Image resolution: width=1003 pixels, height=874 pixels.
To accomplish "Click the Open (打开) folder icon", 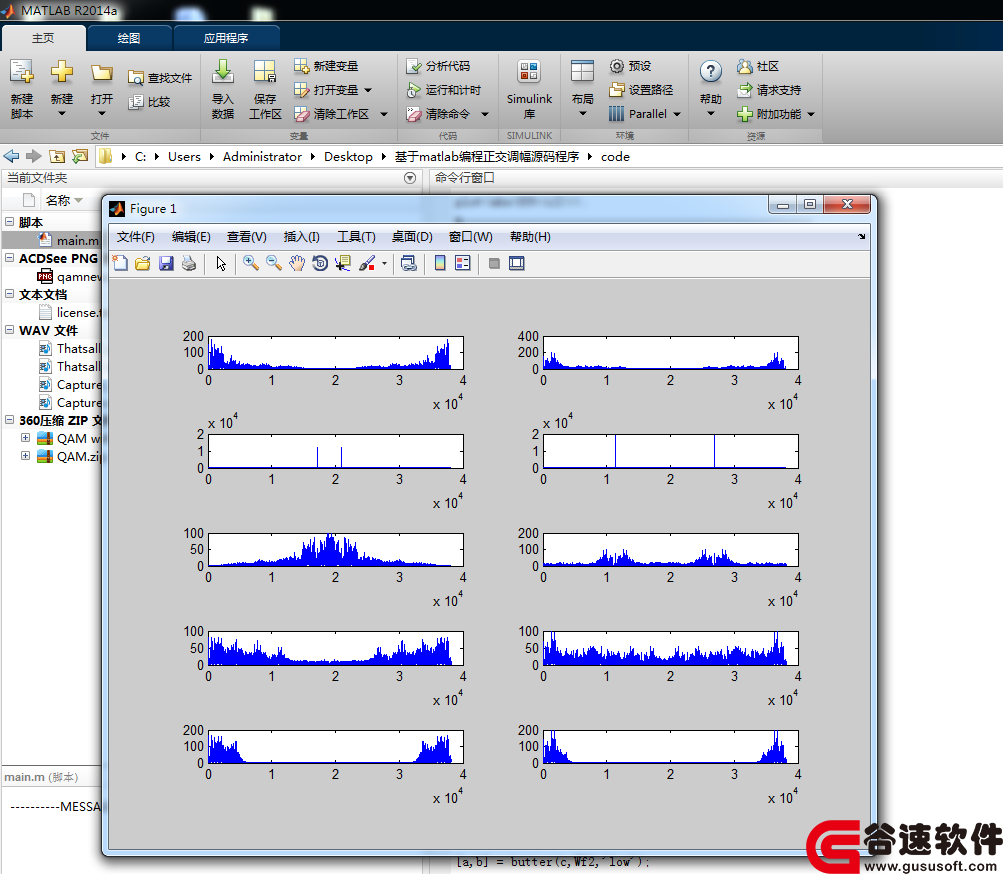I will click(x=101, y=72).
